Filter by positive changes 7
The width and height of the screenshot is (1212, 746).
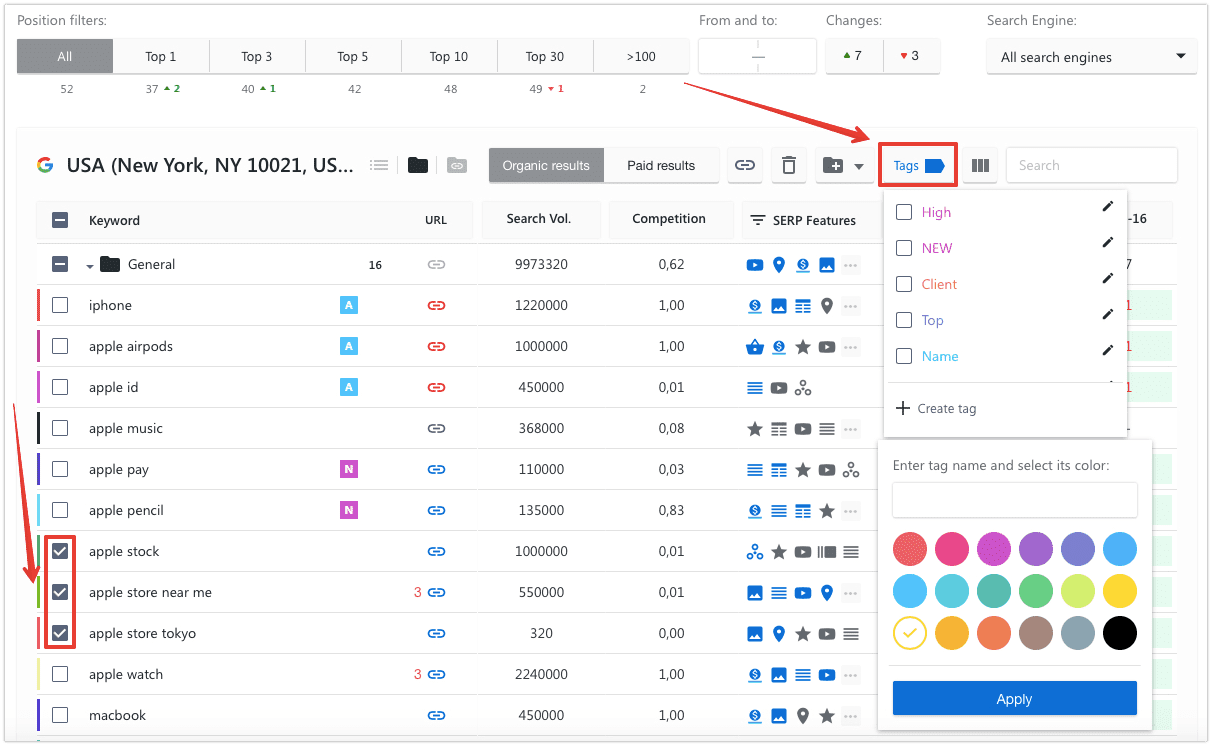tap(854, 56)
